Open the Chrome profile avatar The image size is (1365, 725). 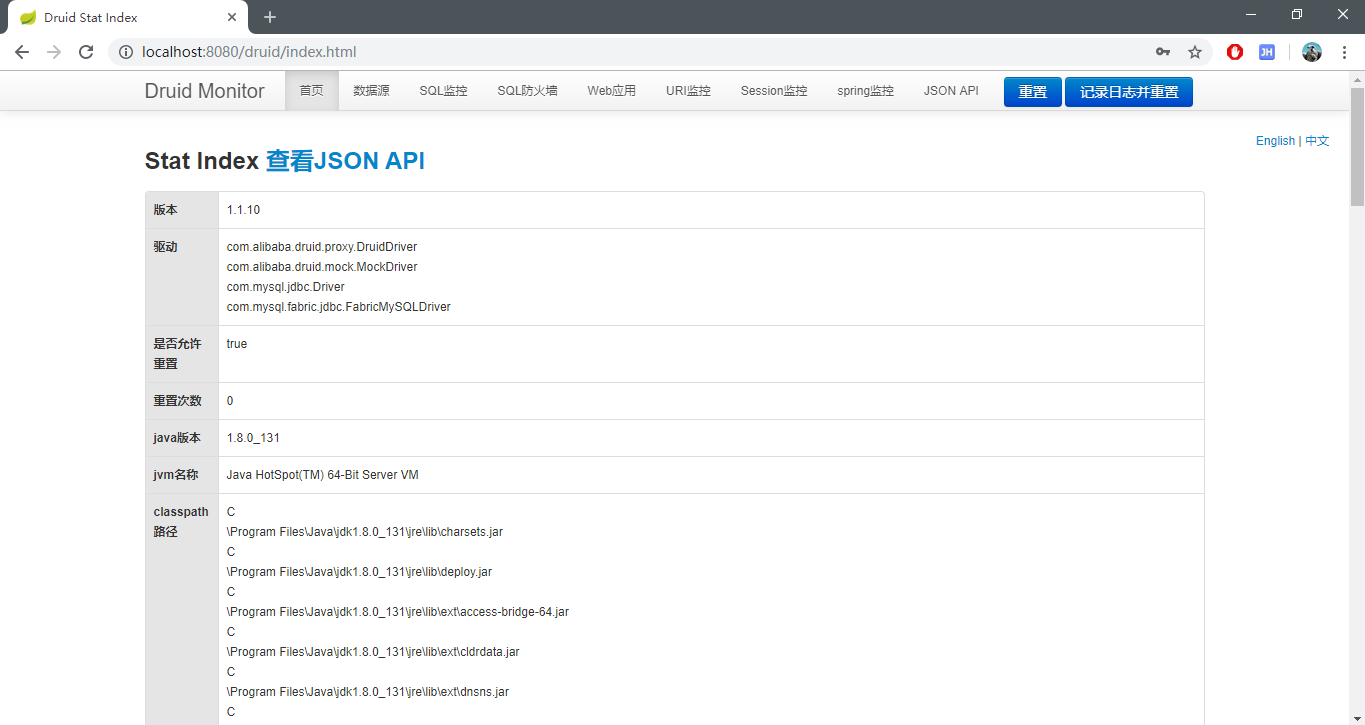[x=1312, y=52]
